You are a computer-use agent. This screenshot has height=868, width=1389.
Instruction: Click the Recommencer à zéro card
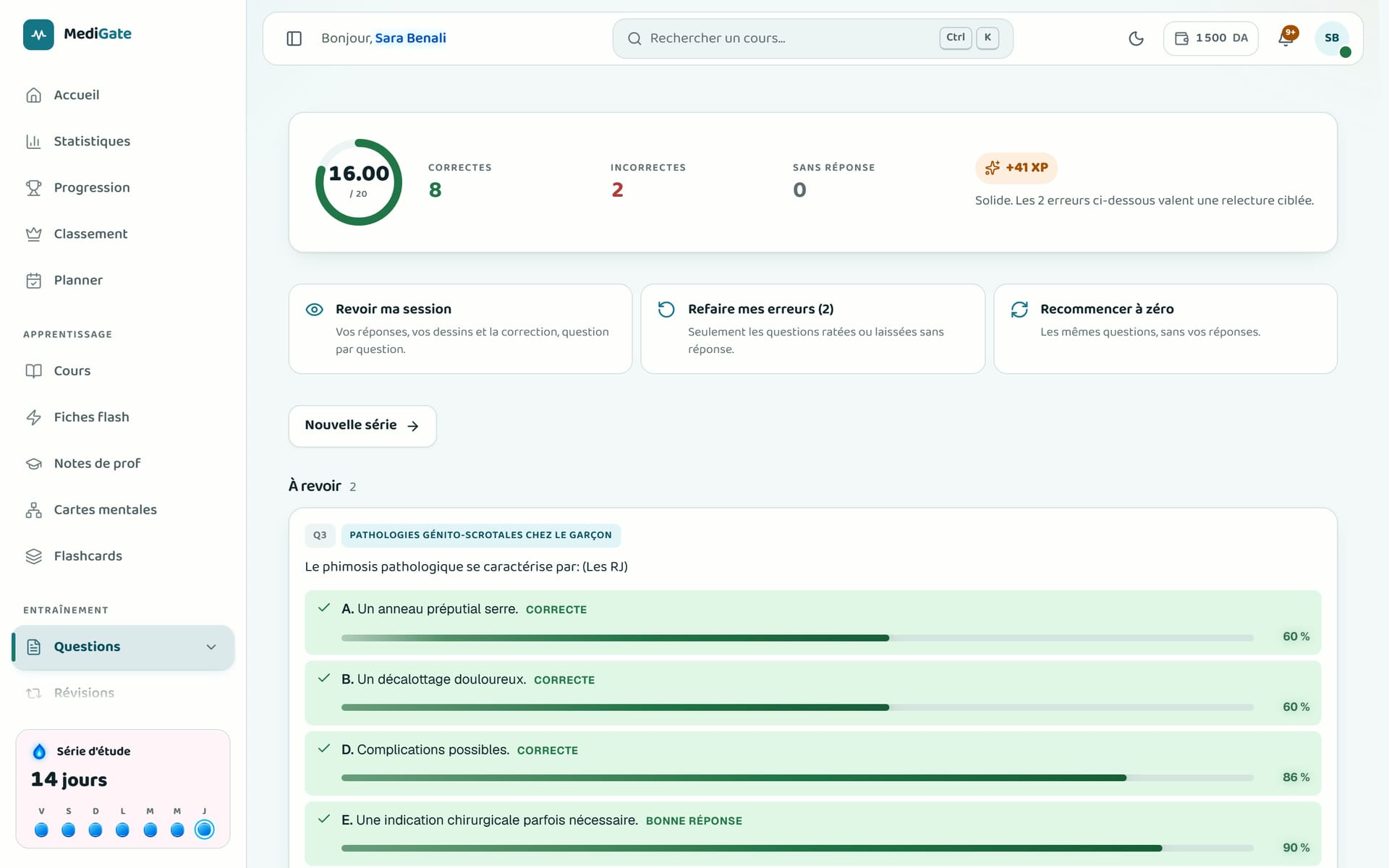1165,329
